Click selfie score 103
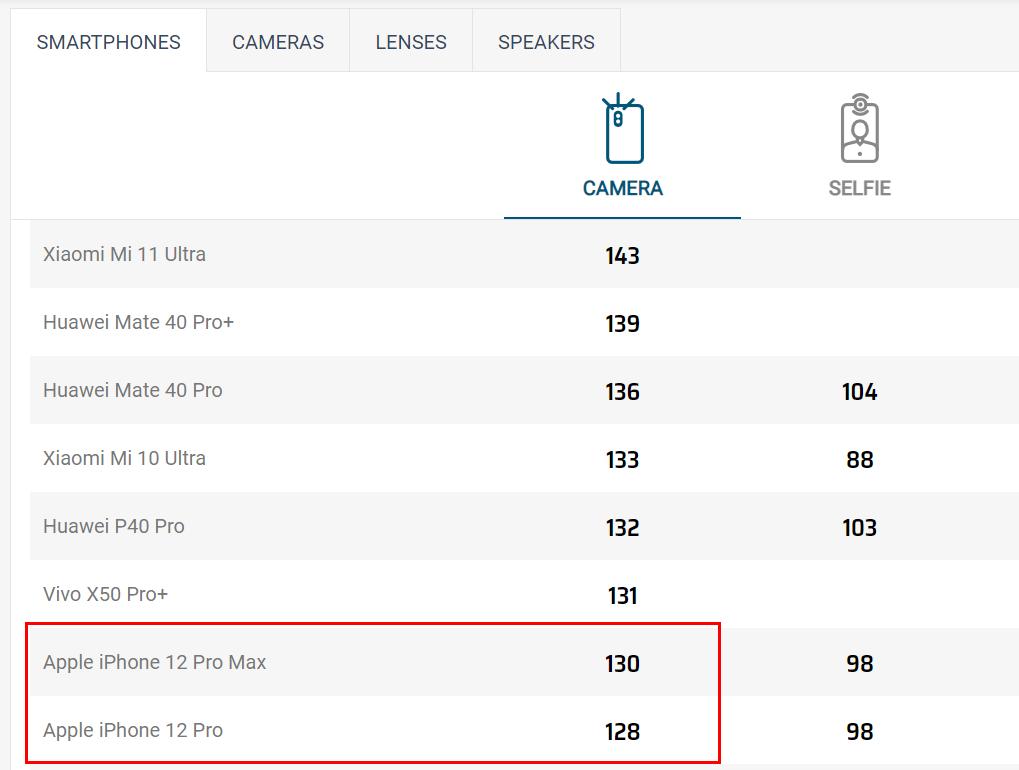Viewport: 1019px width, 770px height. coord(859,528)
